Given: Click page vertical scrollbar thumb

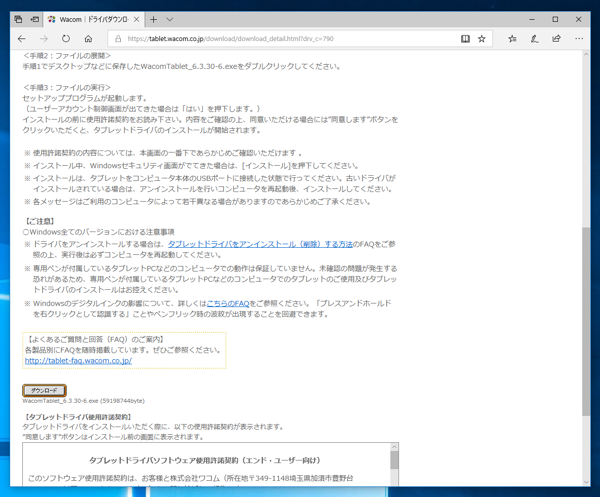Looking at the screenshot, I should point(586,321).
